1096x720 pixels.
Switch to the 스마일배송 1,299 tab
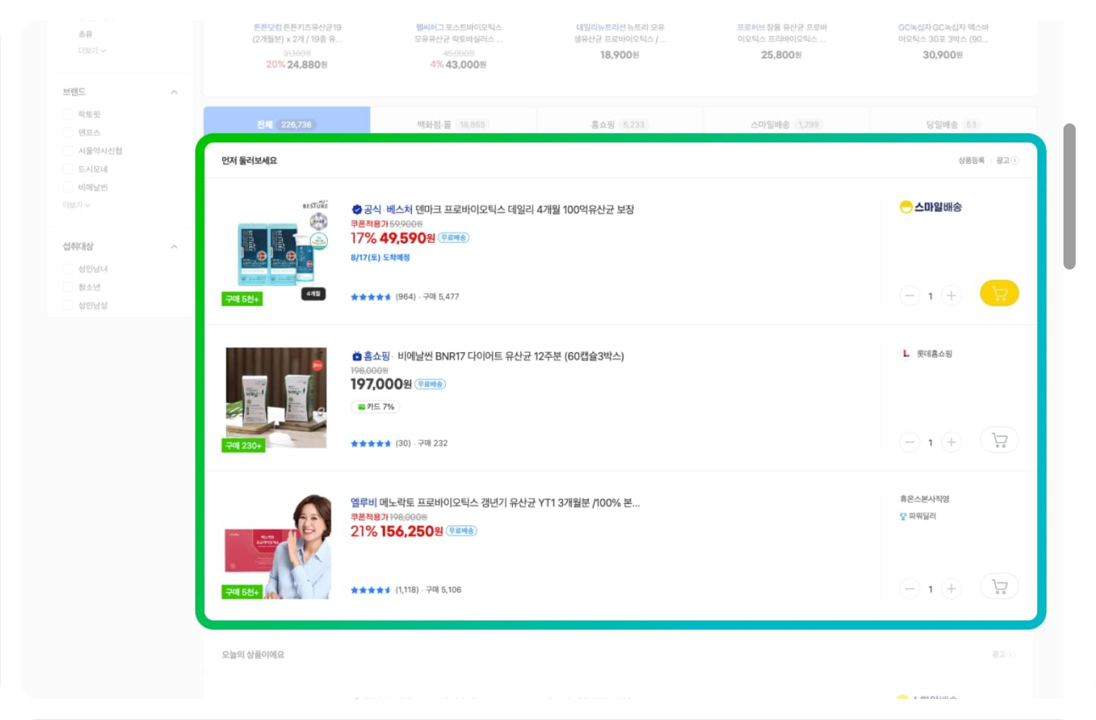786,124
